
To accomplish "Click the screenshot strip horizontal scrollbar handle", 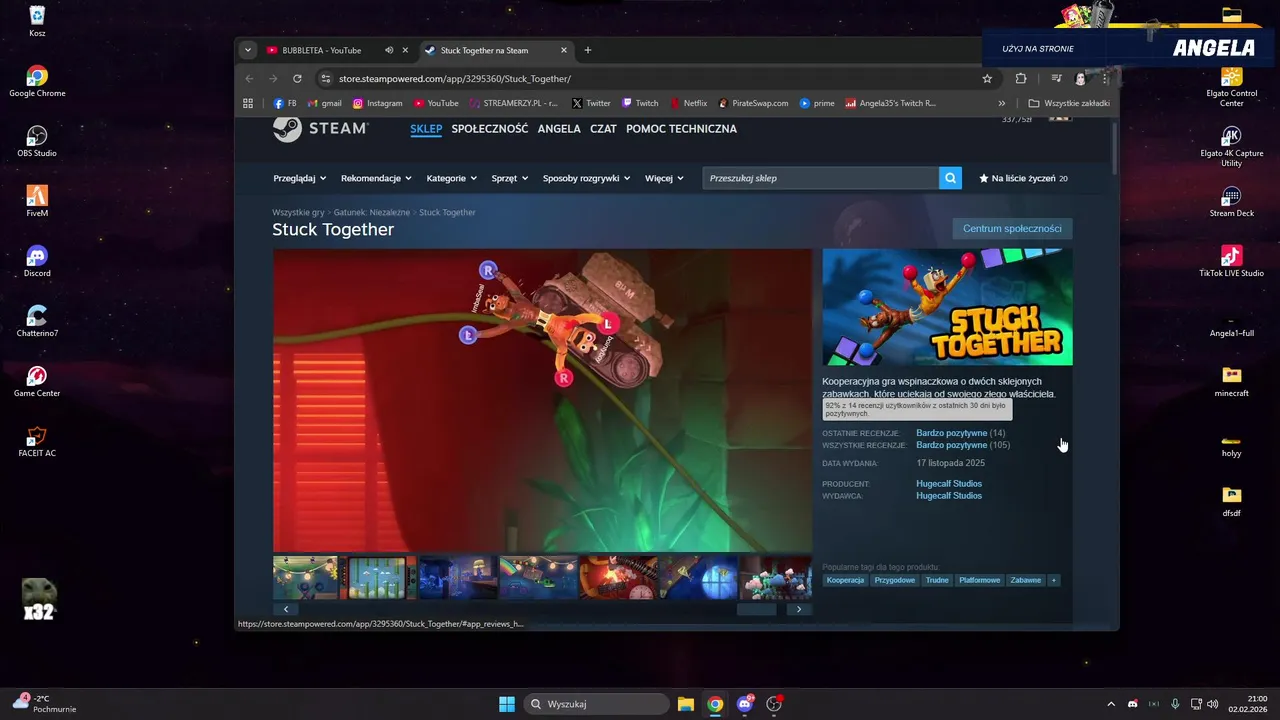I will point(756,609).
